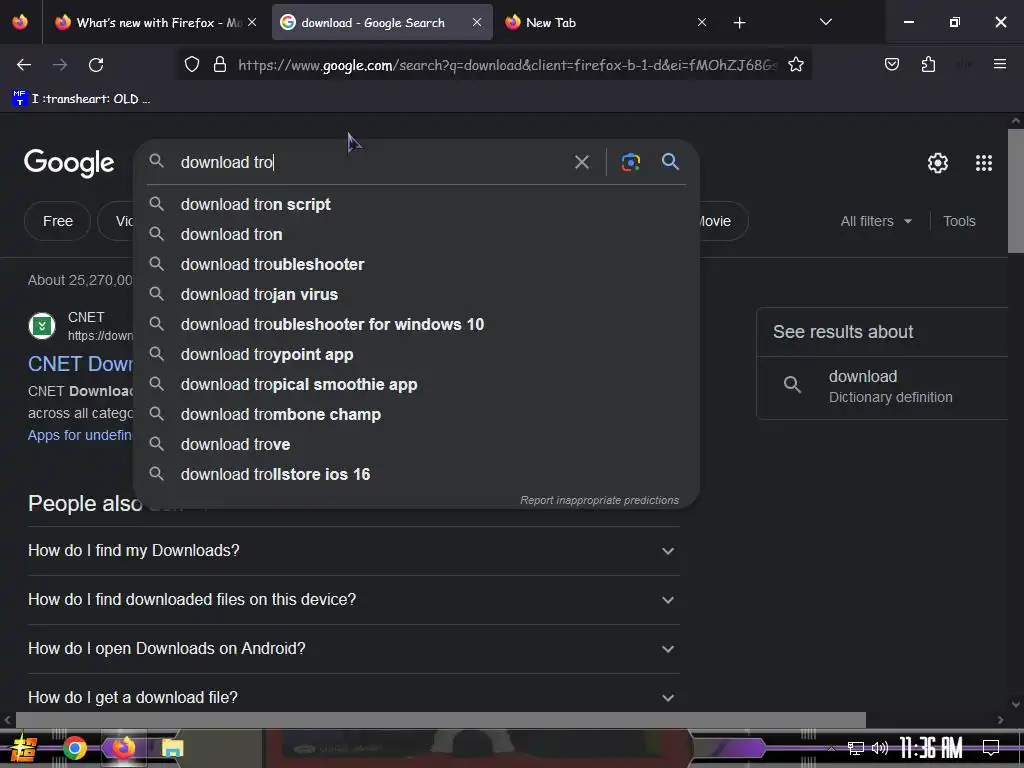This screenshot has width=1024, height=768.
Task: Save page to Pocket
Action: click(x=891, y=64)
